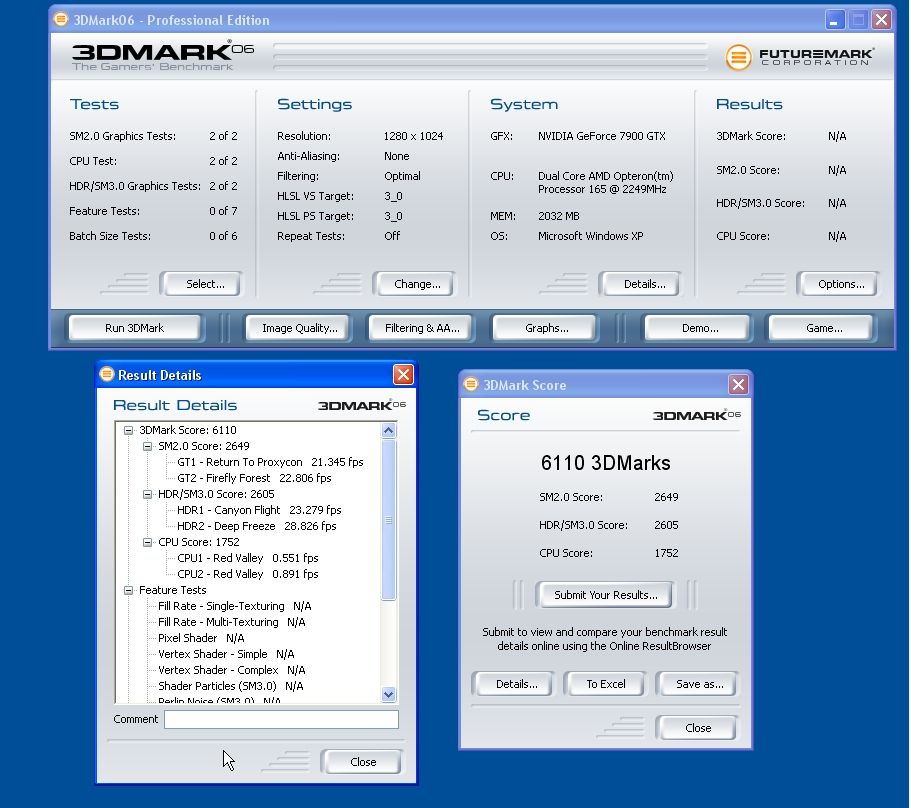Close the Result Details window with X
911x808 pixels.
coord(403,375)
